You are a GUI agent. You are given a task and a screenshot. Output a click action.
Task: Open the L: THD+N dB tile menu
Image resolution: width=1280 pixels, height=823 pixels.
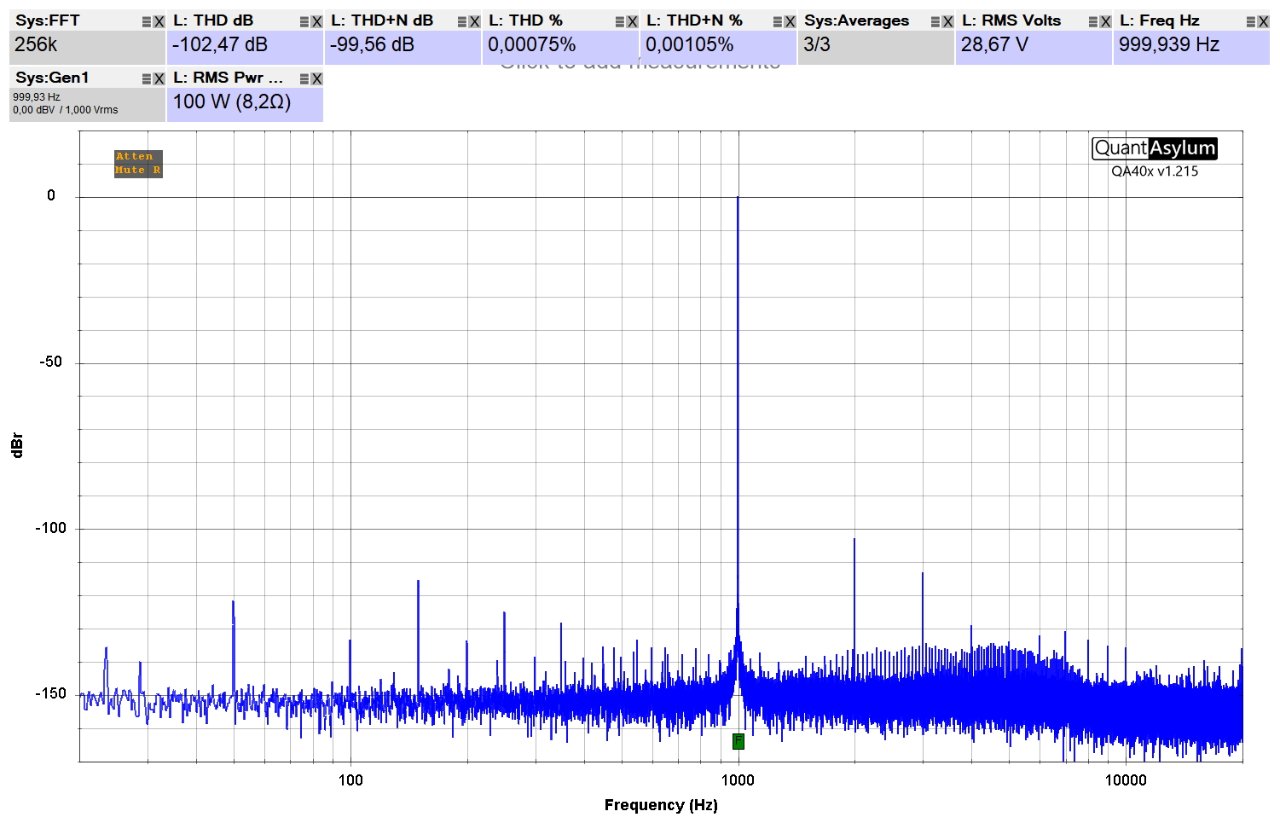(x=462, y=21)
